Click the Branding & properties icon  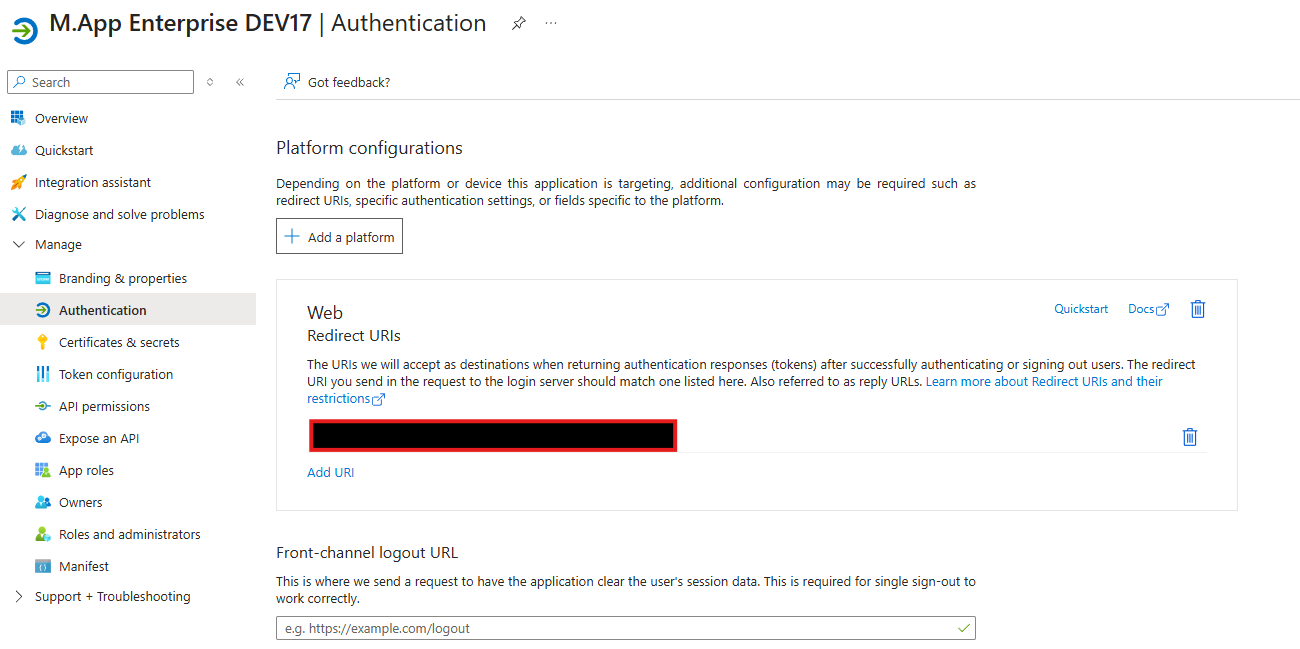point(42,278)
